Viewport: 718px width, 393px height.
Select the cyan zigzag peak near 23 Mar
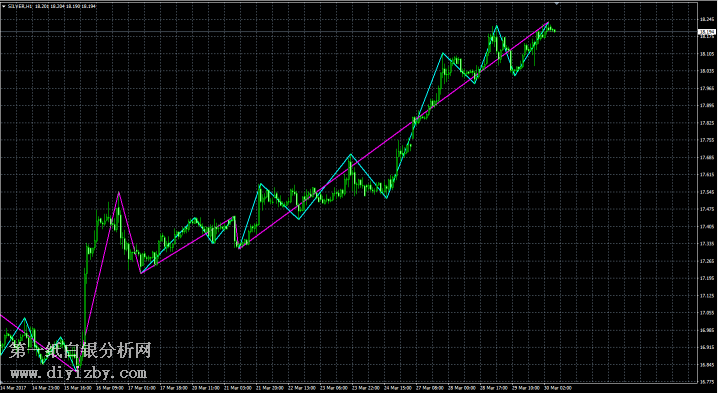[351, 154]
